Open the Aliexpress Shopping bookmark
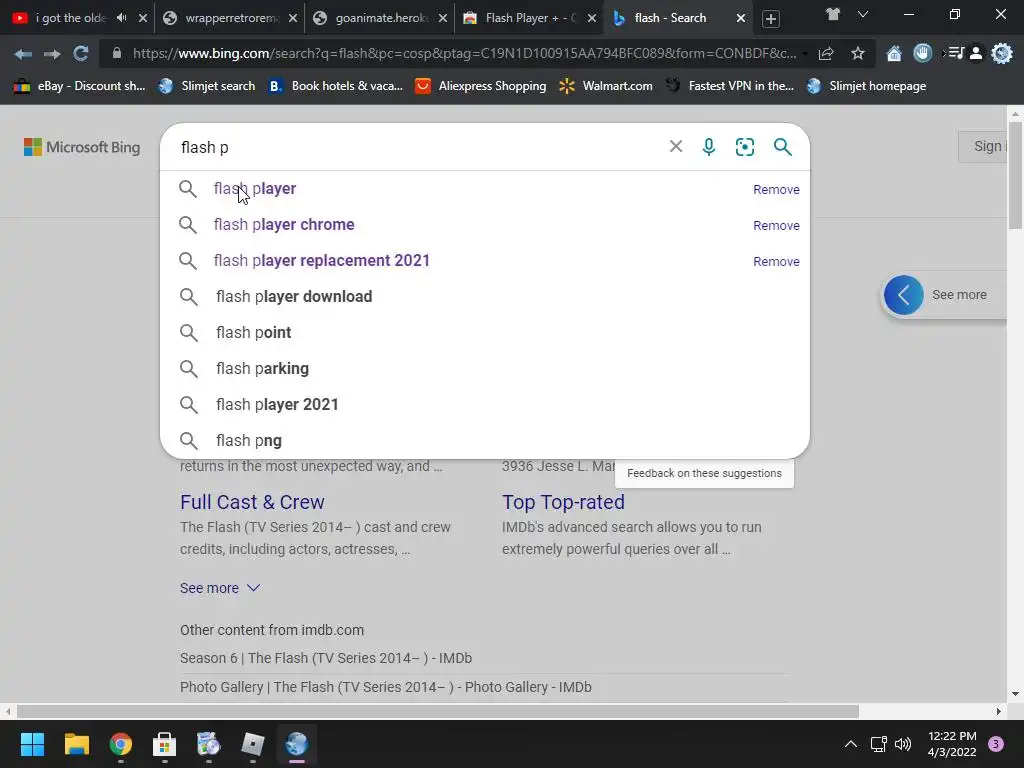The height and width of the screenshot is (768, 1024). (x=481, y=86)
